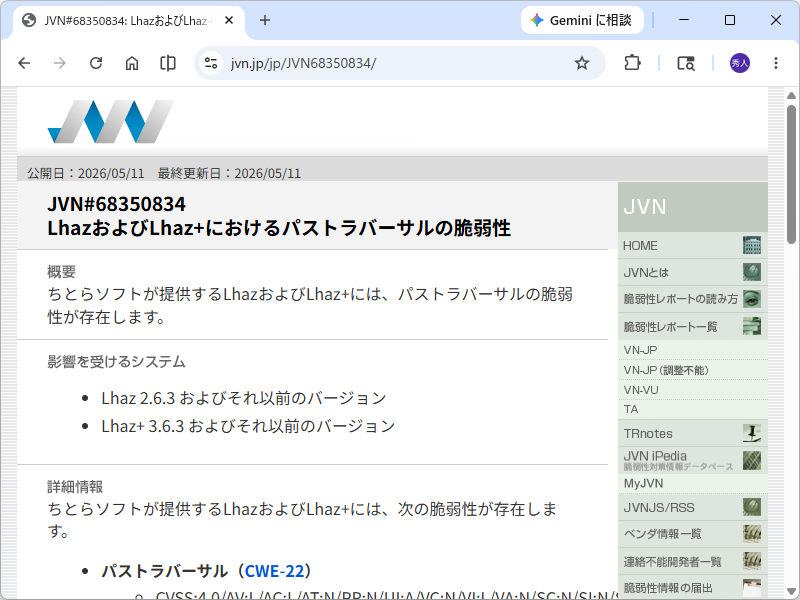Click the JVNJS/RSS thumbnail icon
The width and height of the screenshot is (800, 600).
click(752, 507)
